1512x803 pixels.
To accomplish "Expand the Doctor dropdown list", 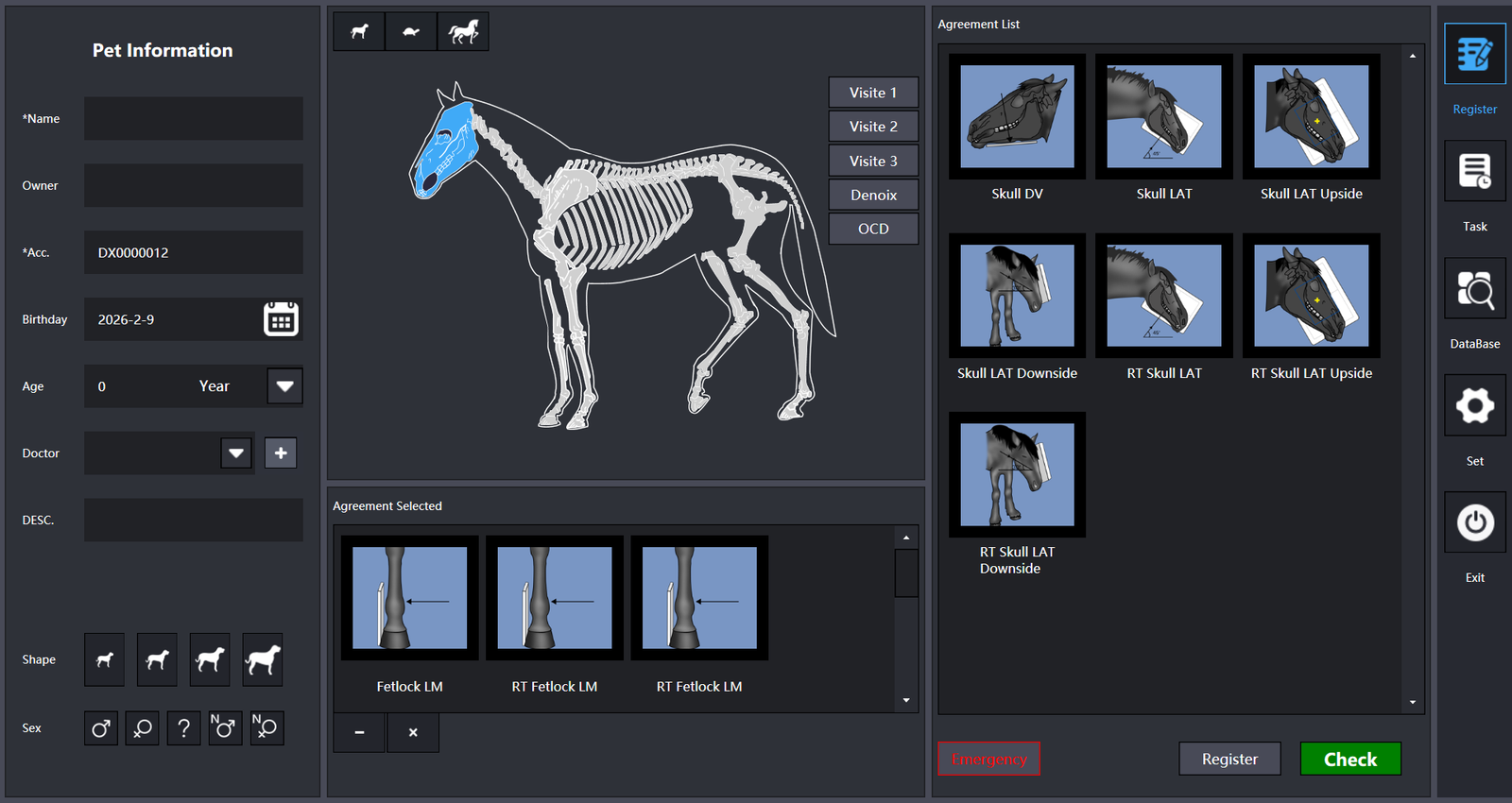I will (x=236, y=453).
